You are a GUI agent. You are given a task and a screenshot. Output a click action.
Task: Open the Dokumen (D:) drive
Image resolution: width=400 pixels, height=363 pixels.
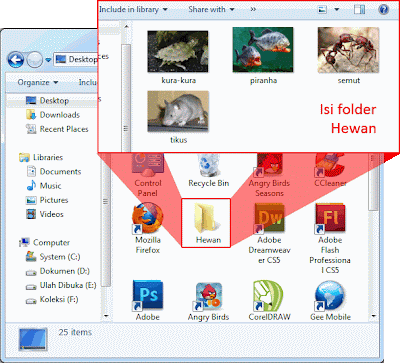pyautogui.click(x=58, y=271)
